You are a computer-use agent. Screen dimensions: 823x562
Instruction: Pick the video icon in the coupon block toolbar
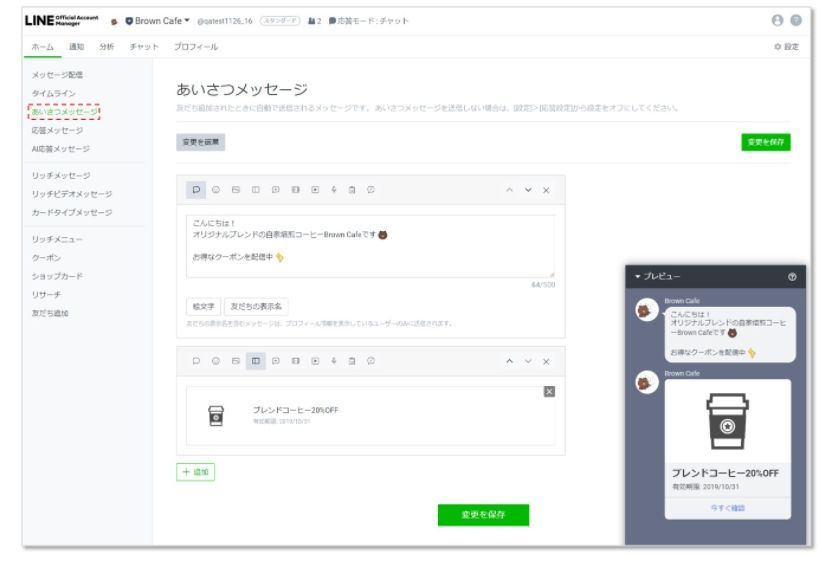pos(315,361)
